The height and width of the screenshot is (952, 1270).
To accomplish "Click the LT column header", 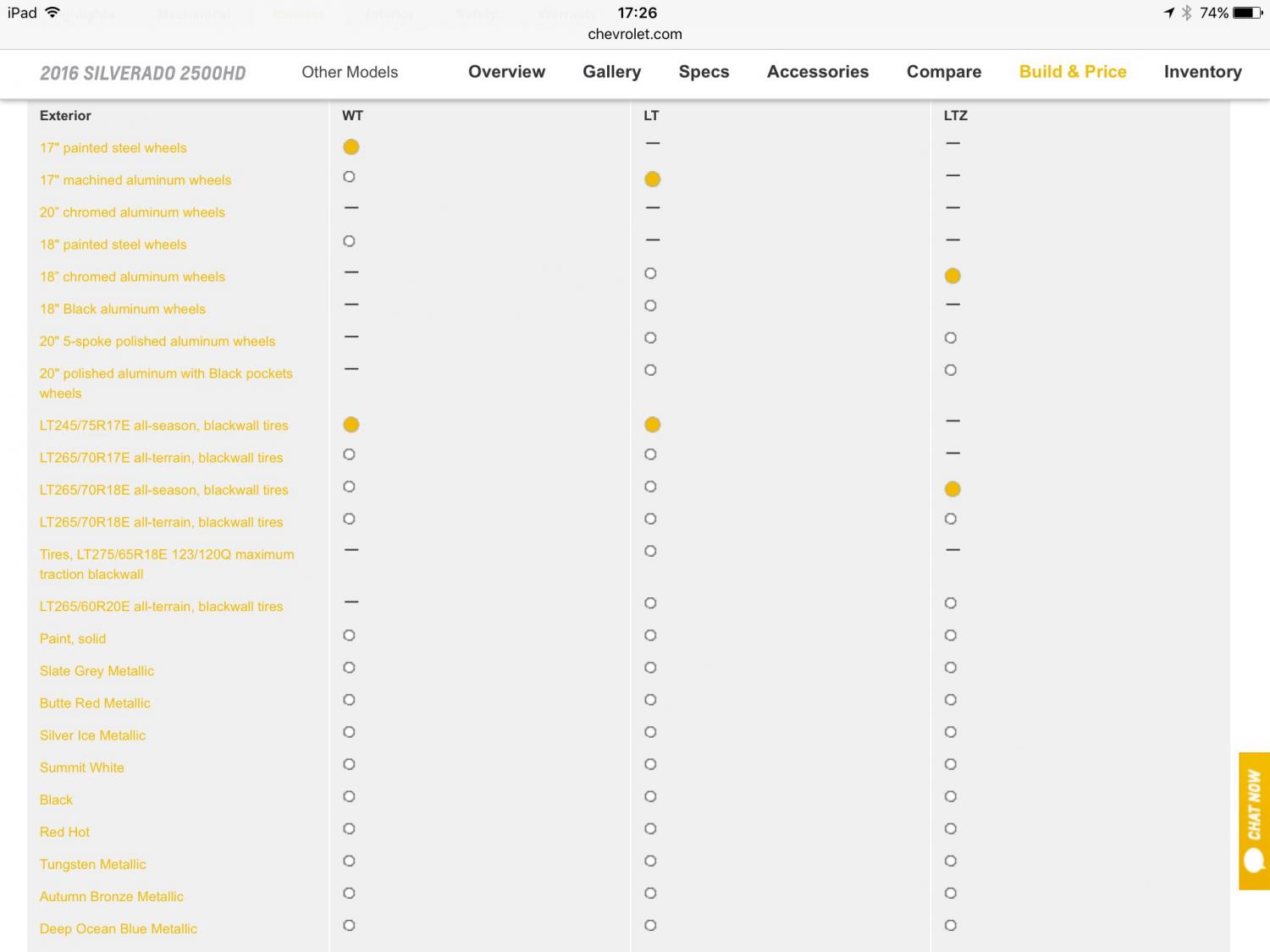I will pos(651,116).
